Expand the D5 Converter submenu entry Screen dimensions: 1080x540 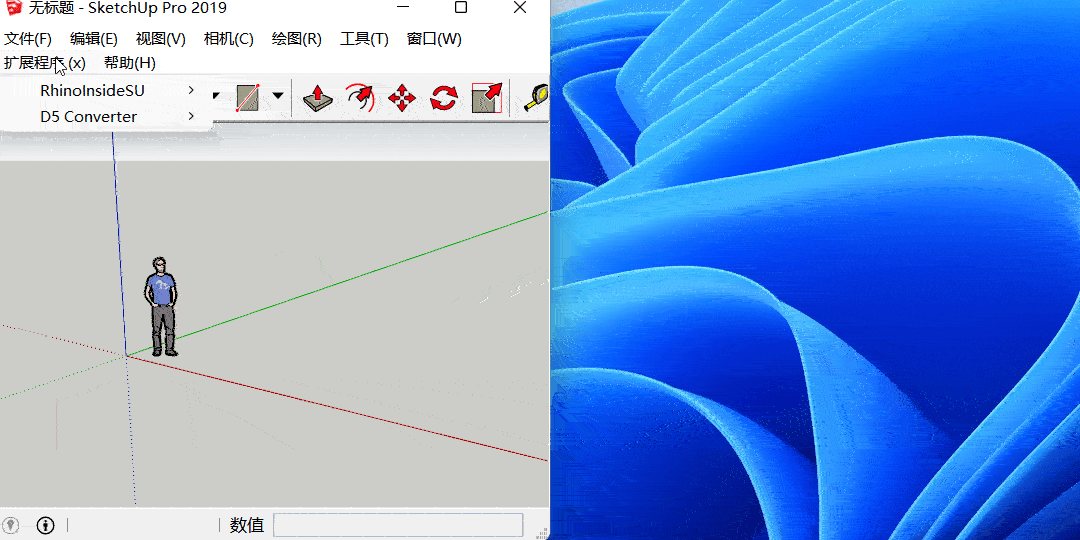coord(106,116)
